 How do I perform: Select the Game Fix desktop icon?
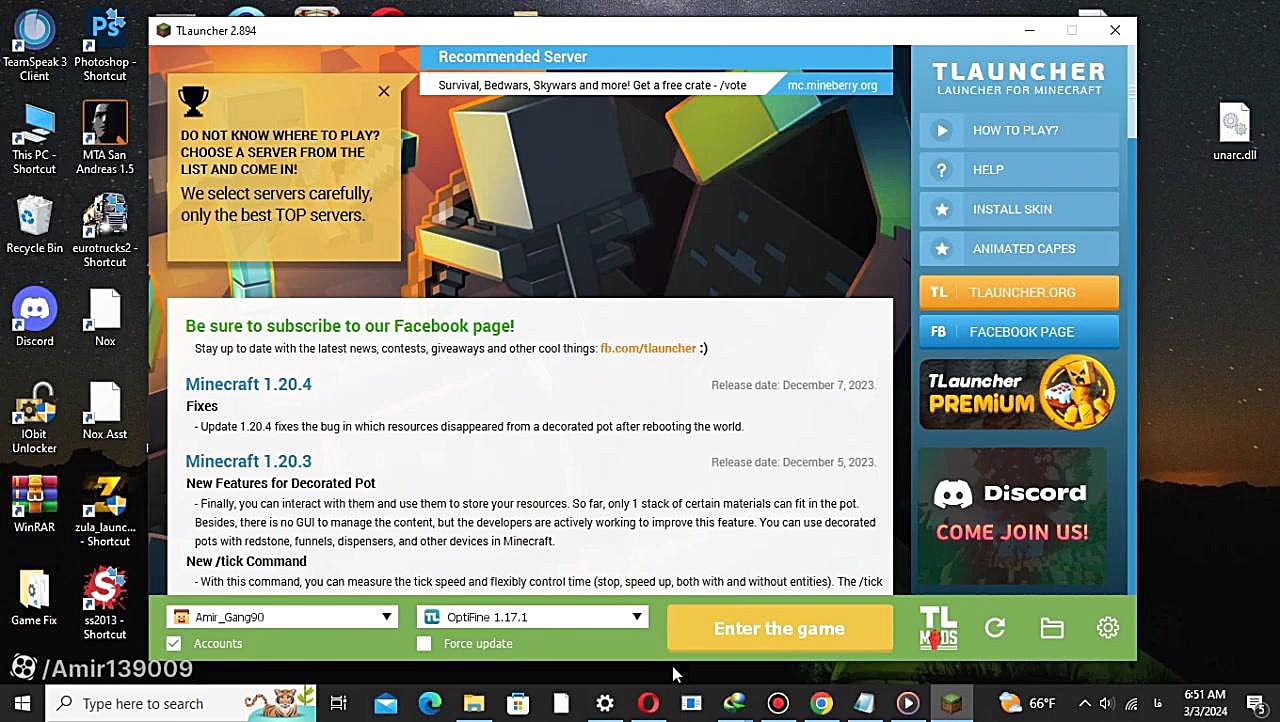(34, 597)
